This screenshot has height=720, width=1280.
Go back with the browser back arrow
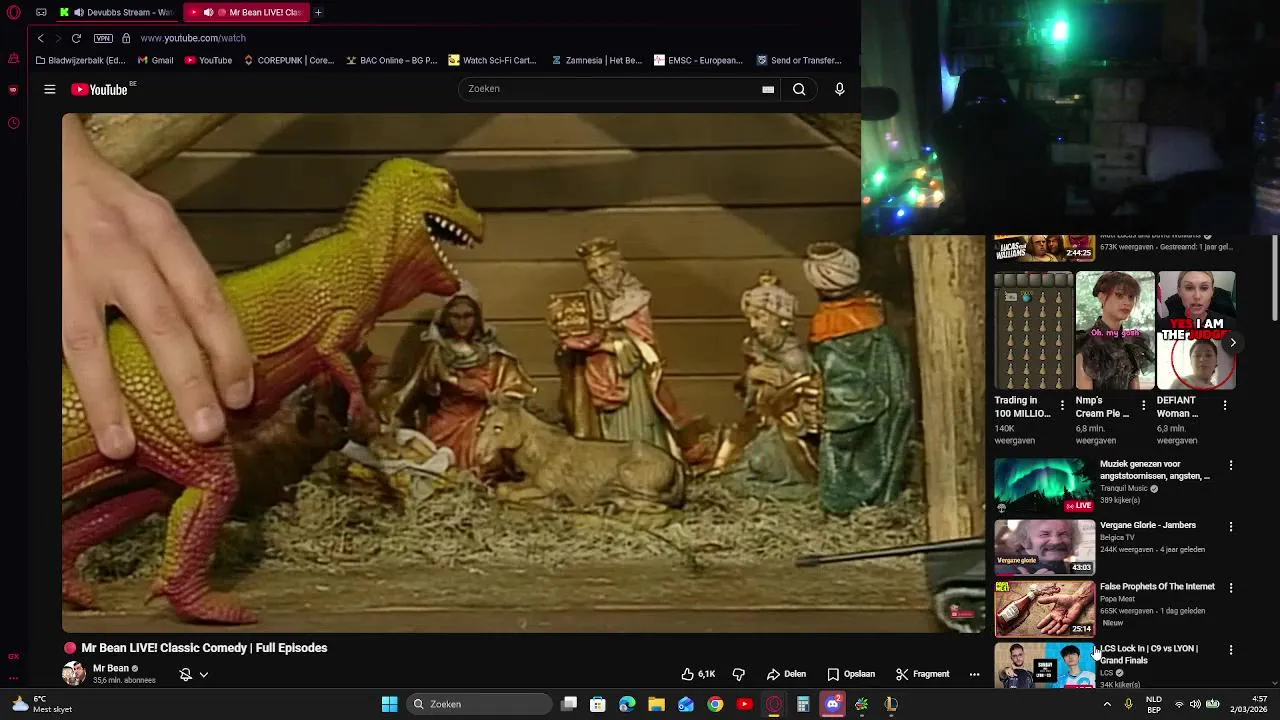point(40,38)
